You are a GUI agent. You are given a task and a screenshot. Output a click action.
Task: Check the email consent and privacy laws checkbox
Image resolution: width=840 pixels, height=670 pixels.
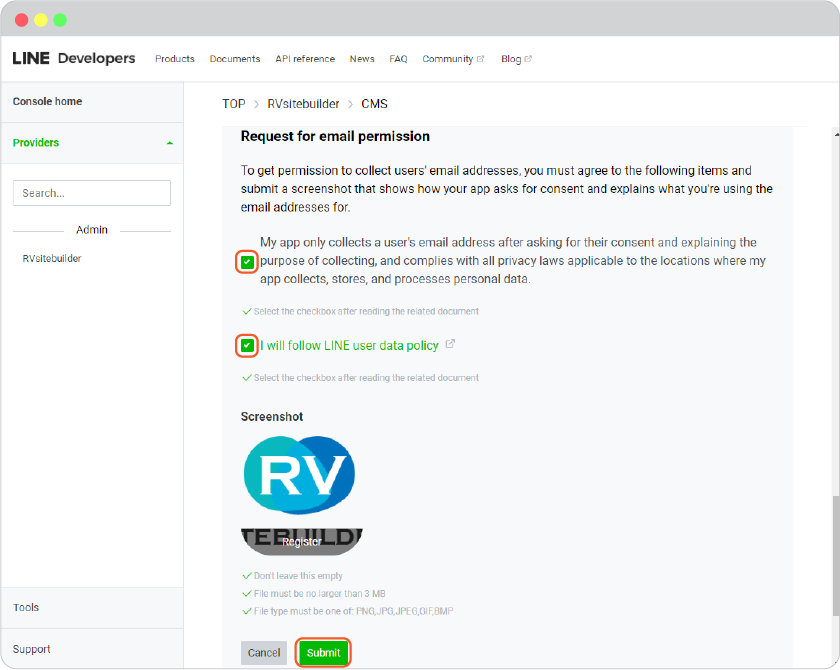(x=247, y=262)
